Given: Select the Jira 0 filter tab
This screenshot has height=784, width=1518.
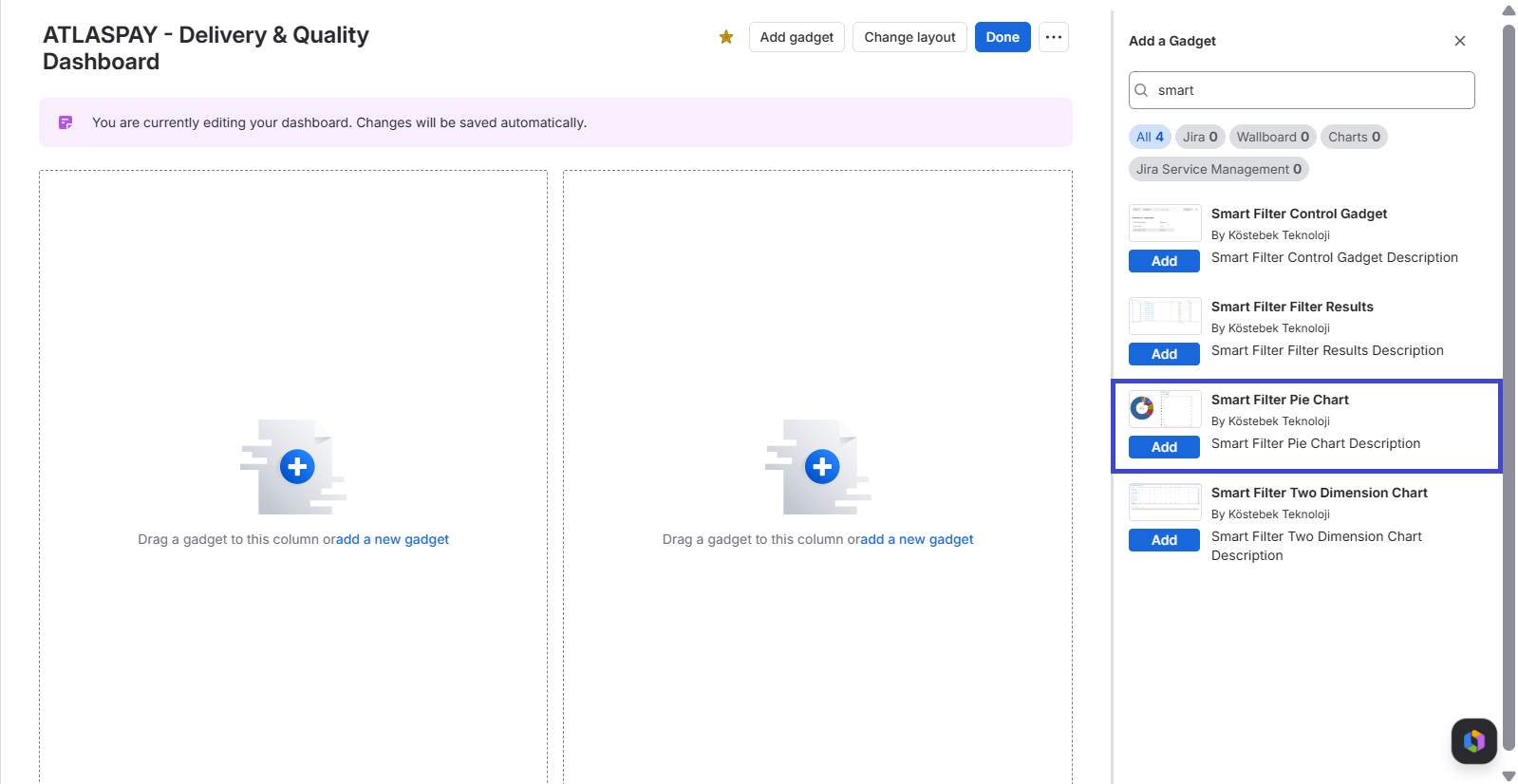Looking at the screenshot, I should click(x=1200, y=137).
